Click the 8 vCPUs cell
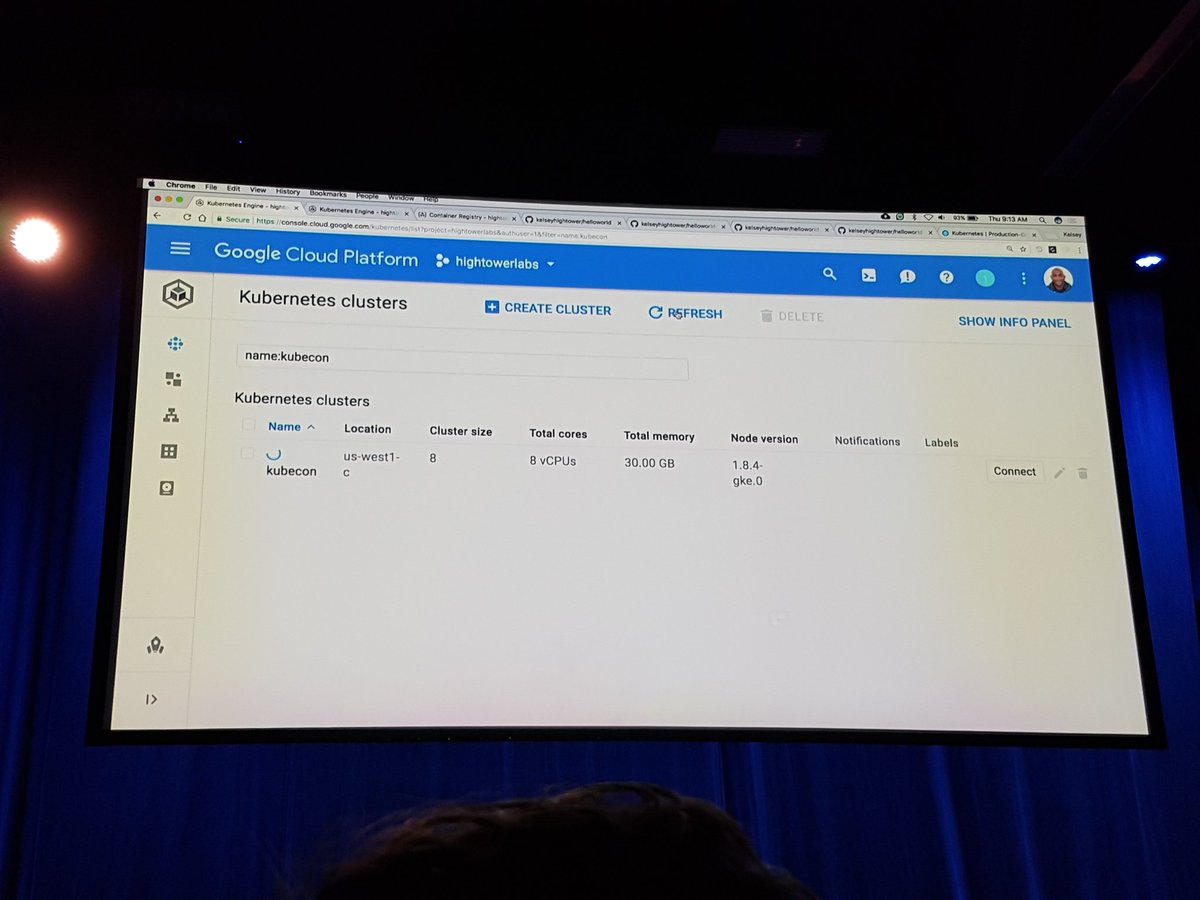The image size is (1200, 900). pyautogui.click(x=552, y=461)
